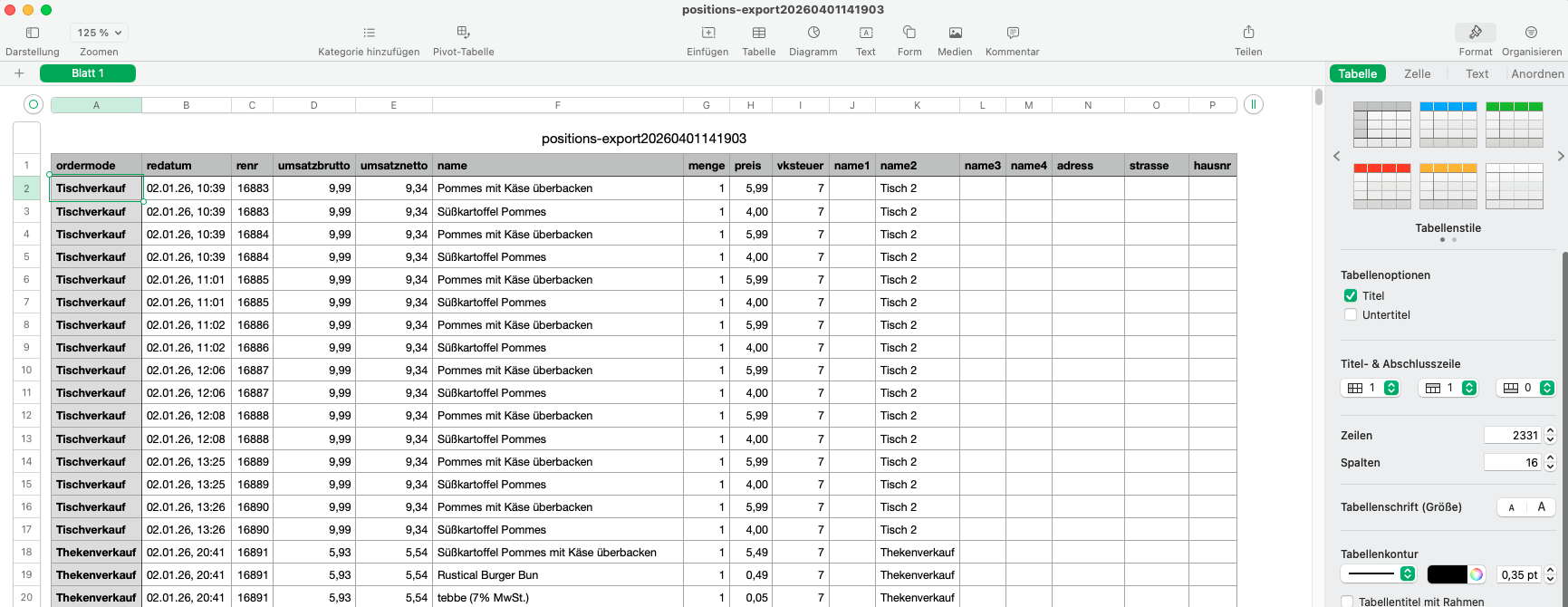Image resolution: width=1568 pixels, height=607 pixels.
Task: Open the Tabellenkontur color wheel picker
Action: pos(1477,574)
